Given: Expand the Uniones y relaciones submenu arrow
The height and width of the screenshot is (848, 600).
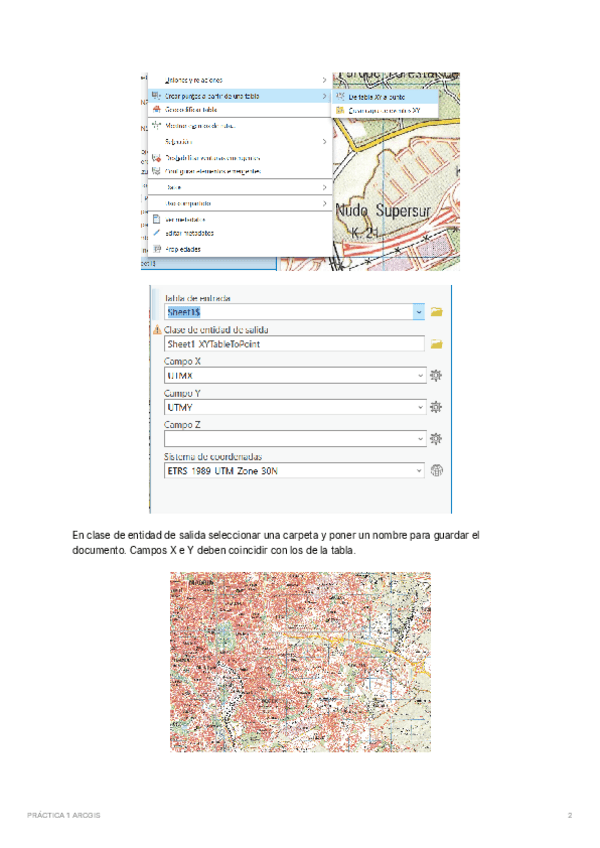Looking at the screenshot, I should 324,80.
